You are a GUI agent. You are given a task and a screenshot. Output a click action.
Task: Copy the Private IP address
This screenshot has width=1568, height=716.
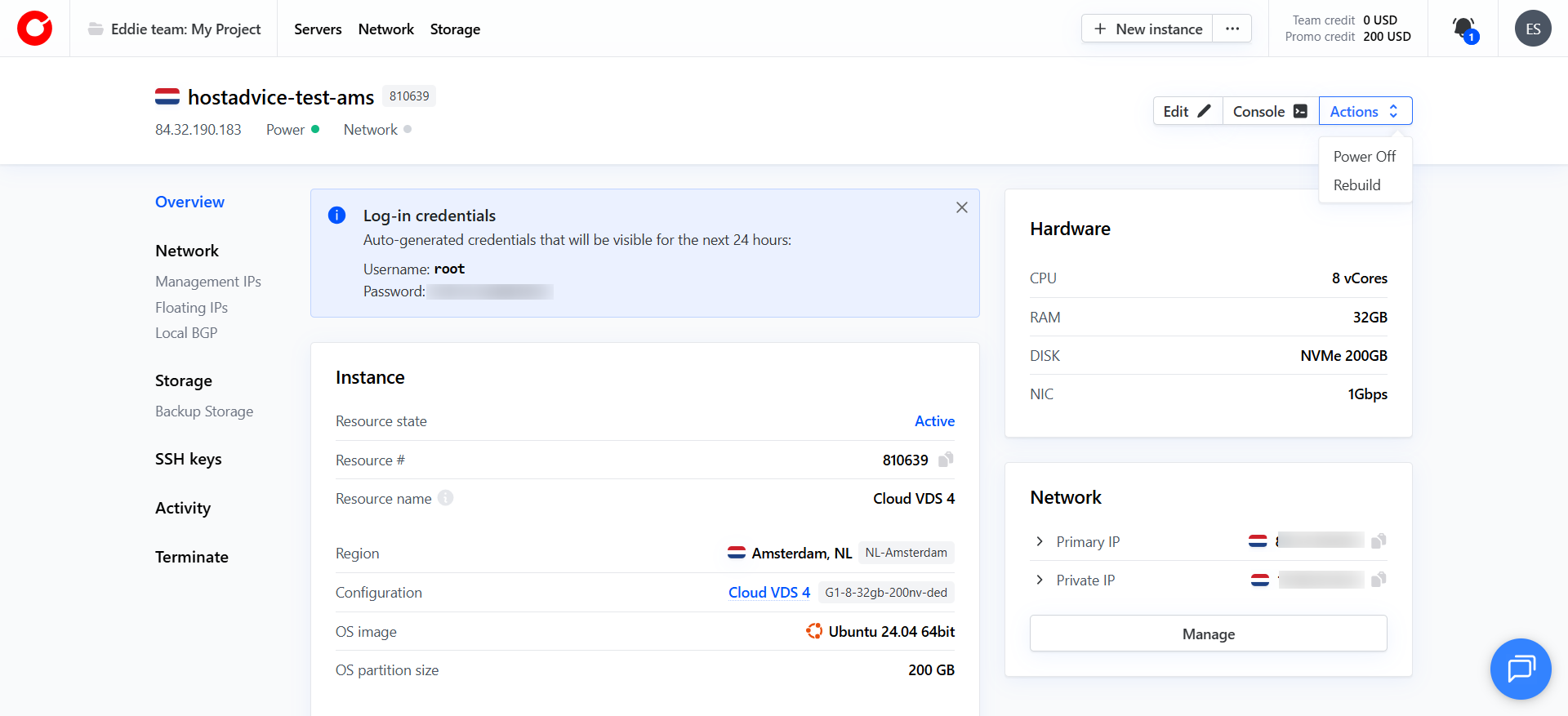click(1379, 580)
